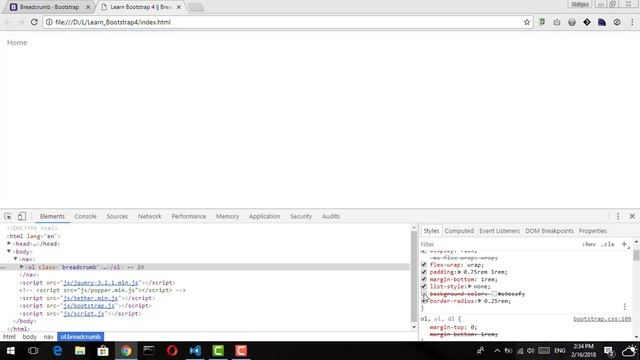Viewport: 640px width, 360px height.
Task: Expand the head element node
Action: click(9, 243)
